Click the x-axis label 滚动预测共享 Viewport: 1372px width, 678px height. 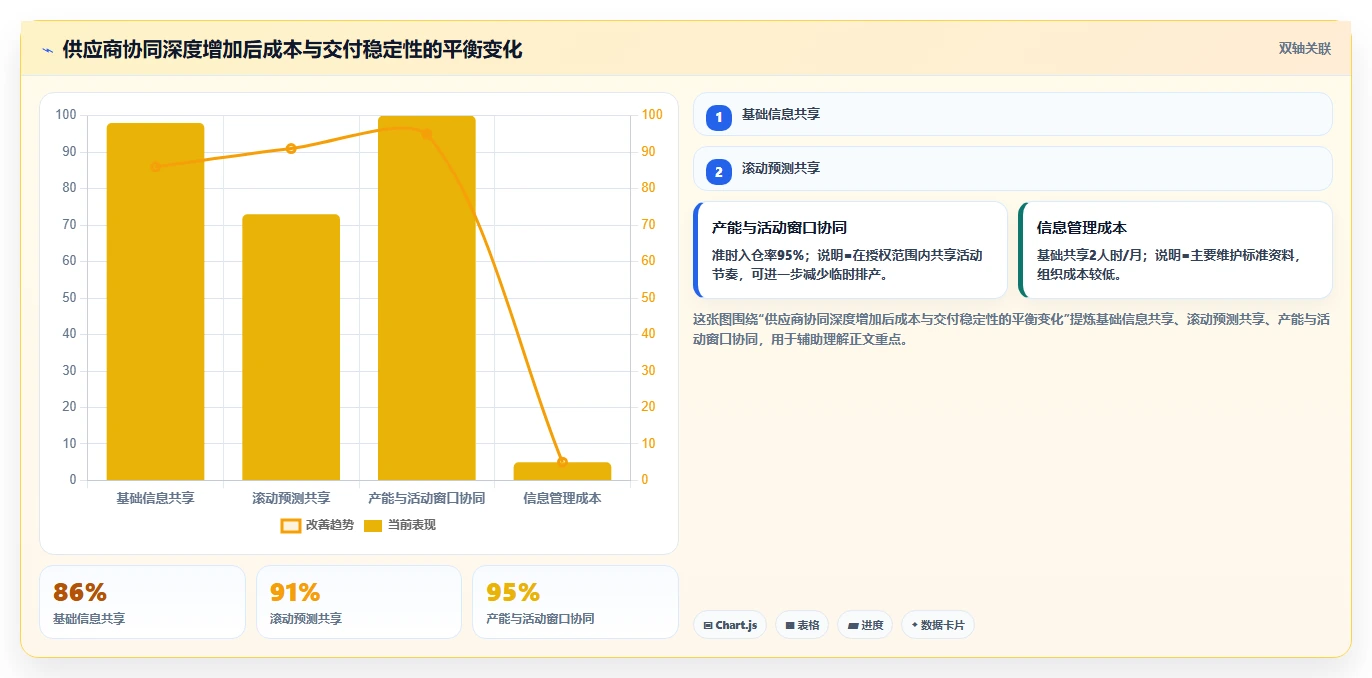click(291, 498)
